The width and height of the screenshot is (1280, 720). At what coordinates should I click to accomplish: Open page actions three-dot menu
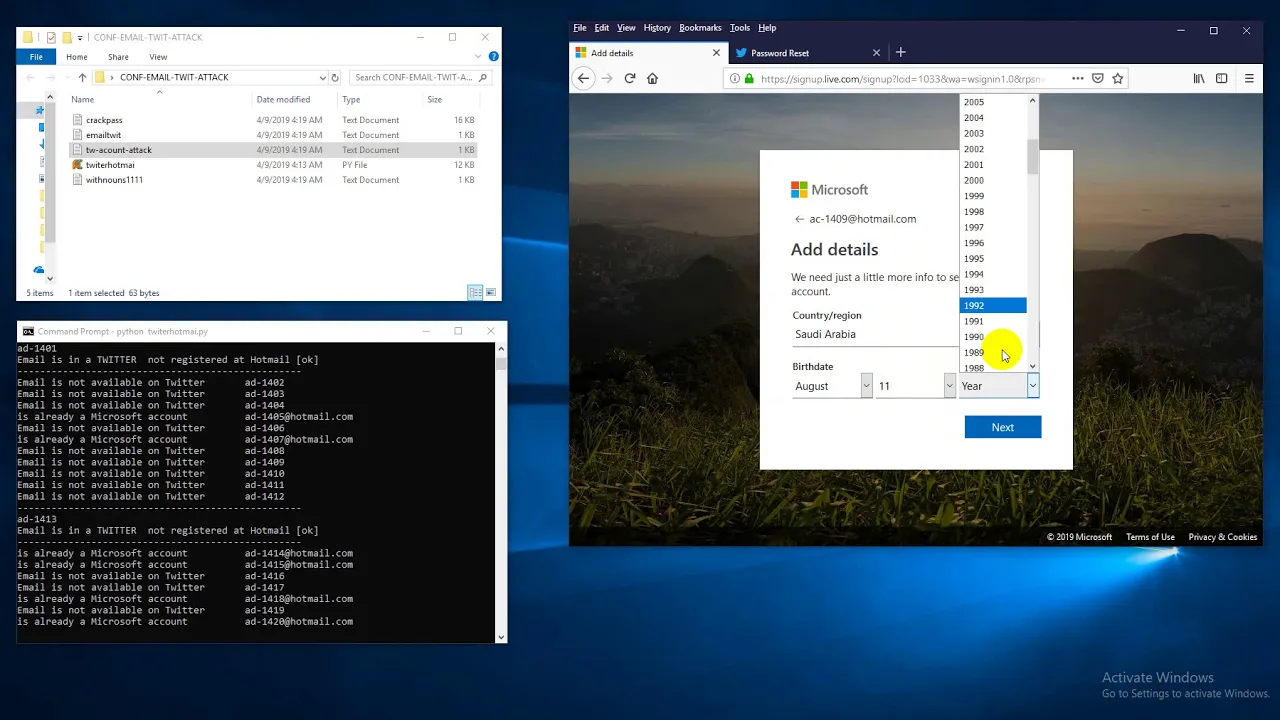pos(1077,78)
